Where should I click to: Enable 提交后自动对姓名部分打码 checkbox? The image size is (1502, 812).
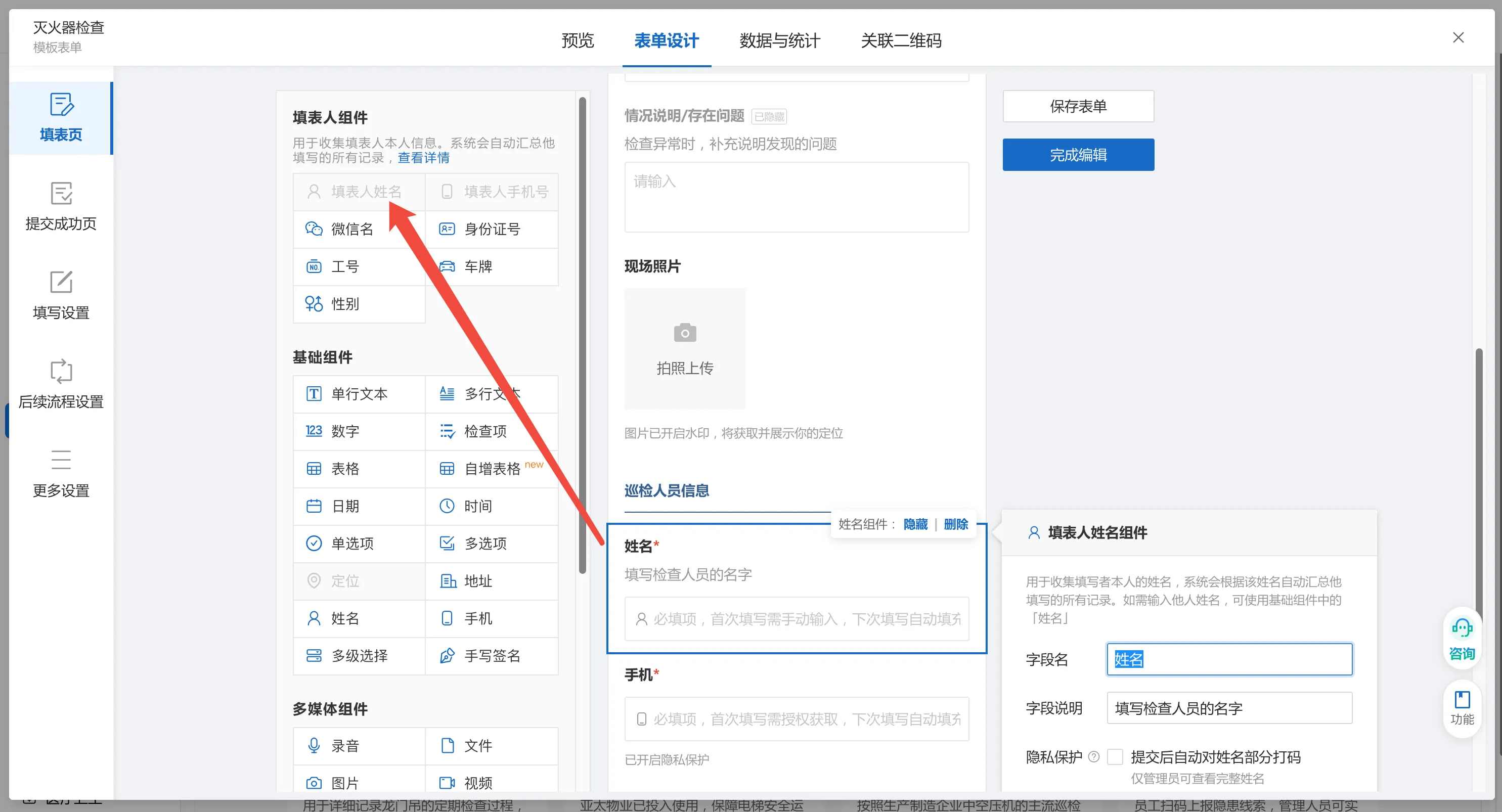(x=1115, y=756)
